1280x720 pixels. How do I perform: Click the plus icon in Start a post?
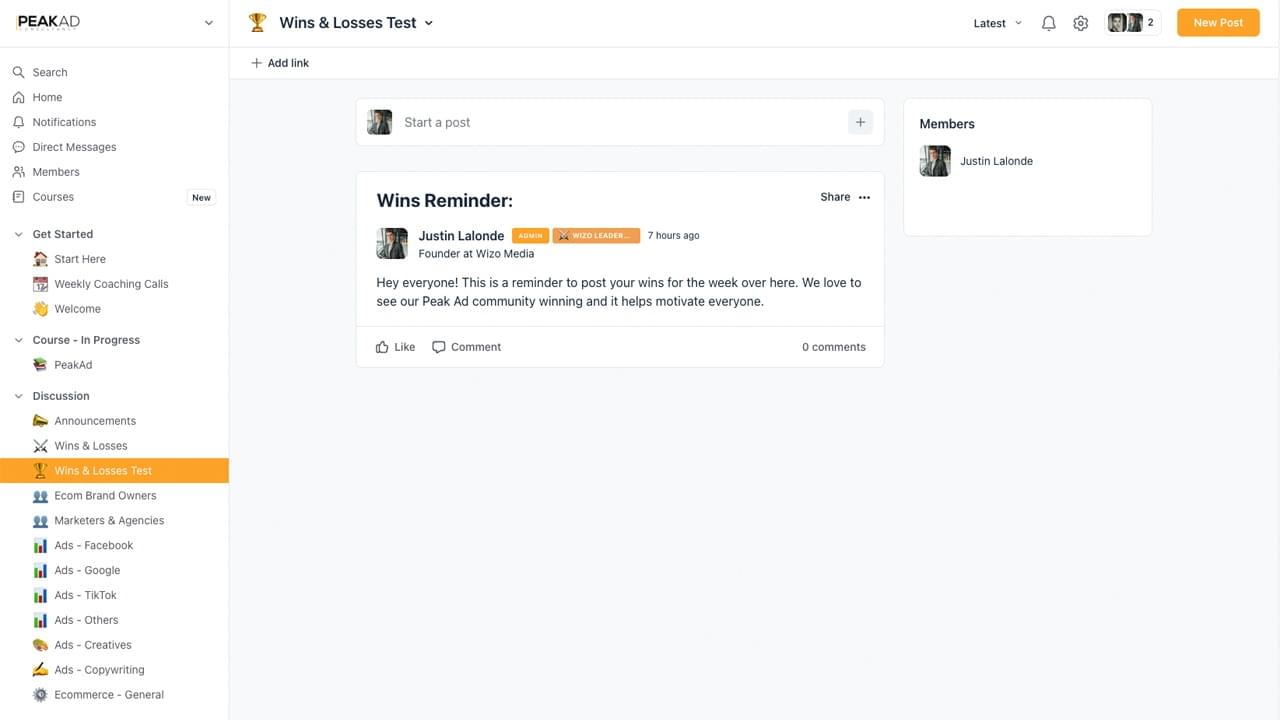860,122
